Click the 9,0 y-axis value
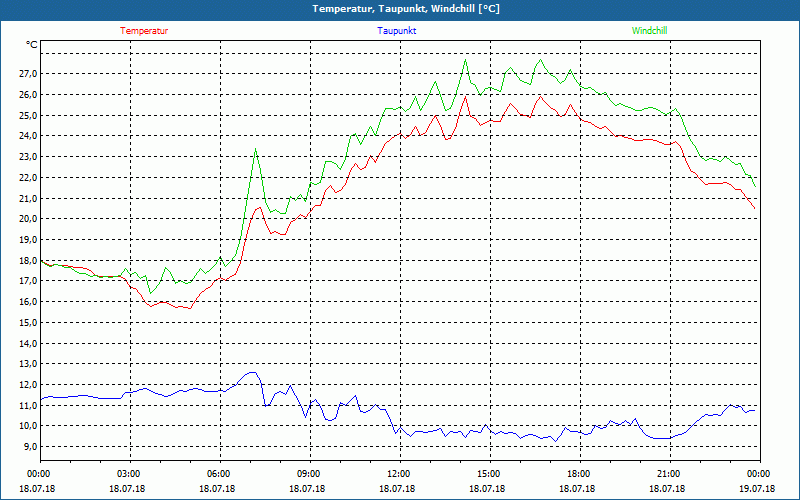The image size is (800, 500). point(31,447)
